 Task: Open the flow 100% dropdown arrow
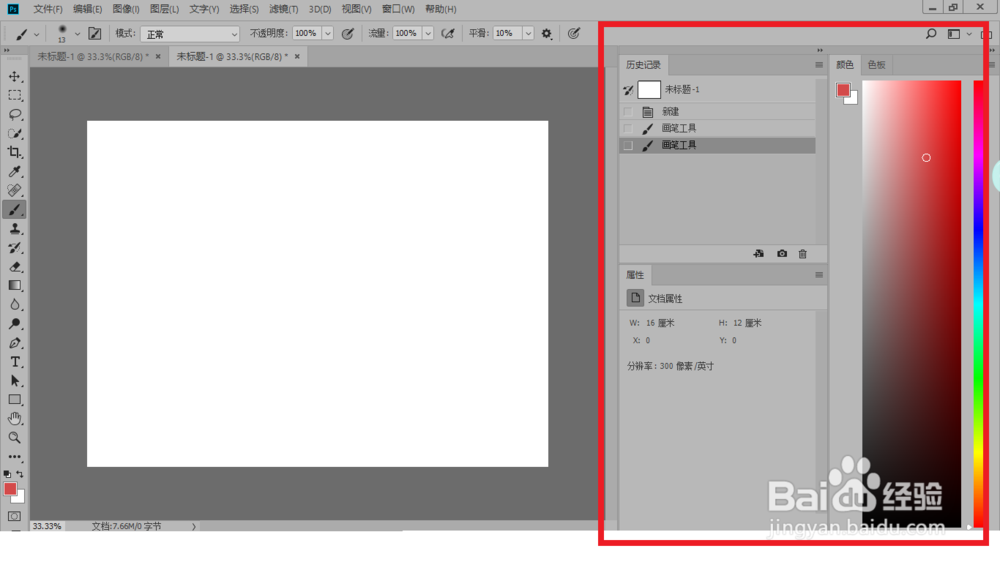[x=428, y=34]
